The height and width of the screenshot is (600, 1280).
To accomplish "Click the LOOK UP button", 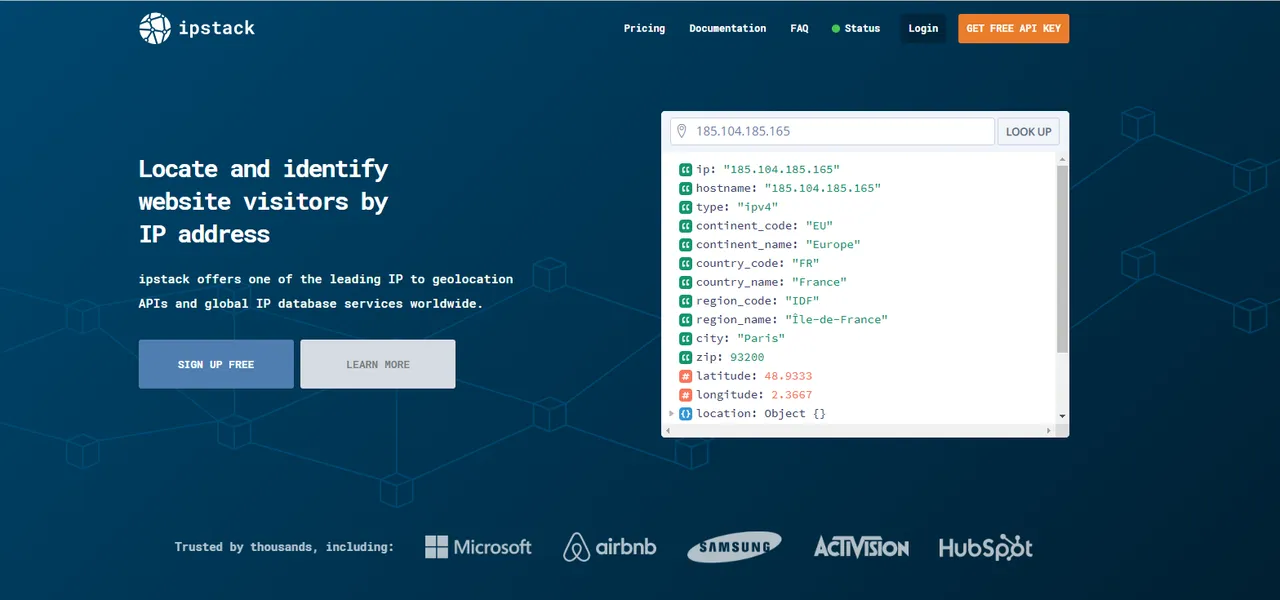I will coord(1028,132).
